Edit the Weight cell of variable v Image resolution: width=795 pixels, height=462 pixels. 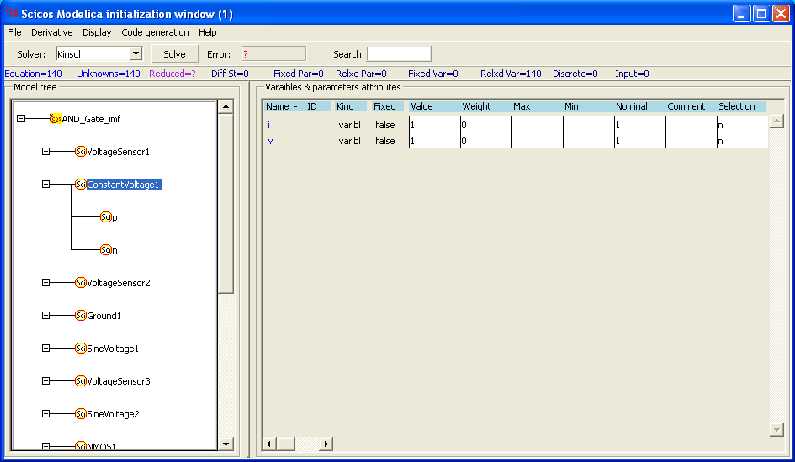[x=485, y=140]
